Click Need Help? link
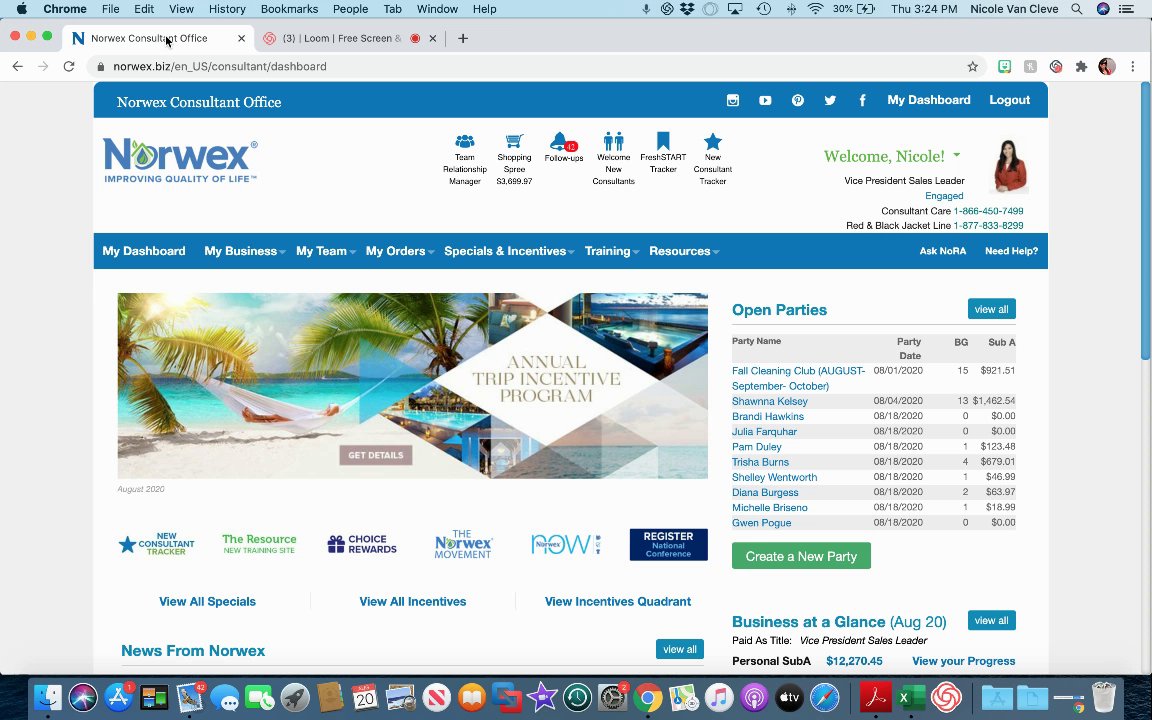This screenshot has width=1152, height=720. [x=1011, y=251]
